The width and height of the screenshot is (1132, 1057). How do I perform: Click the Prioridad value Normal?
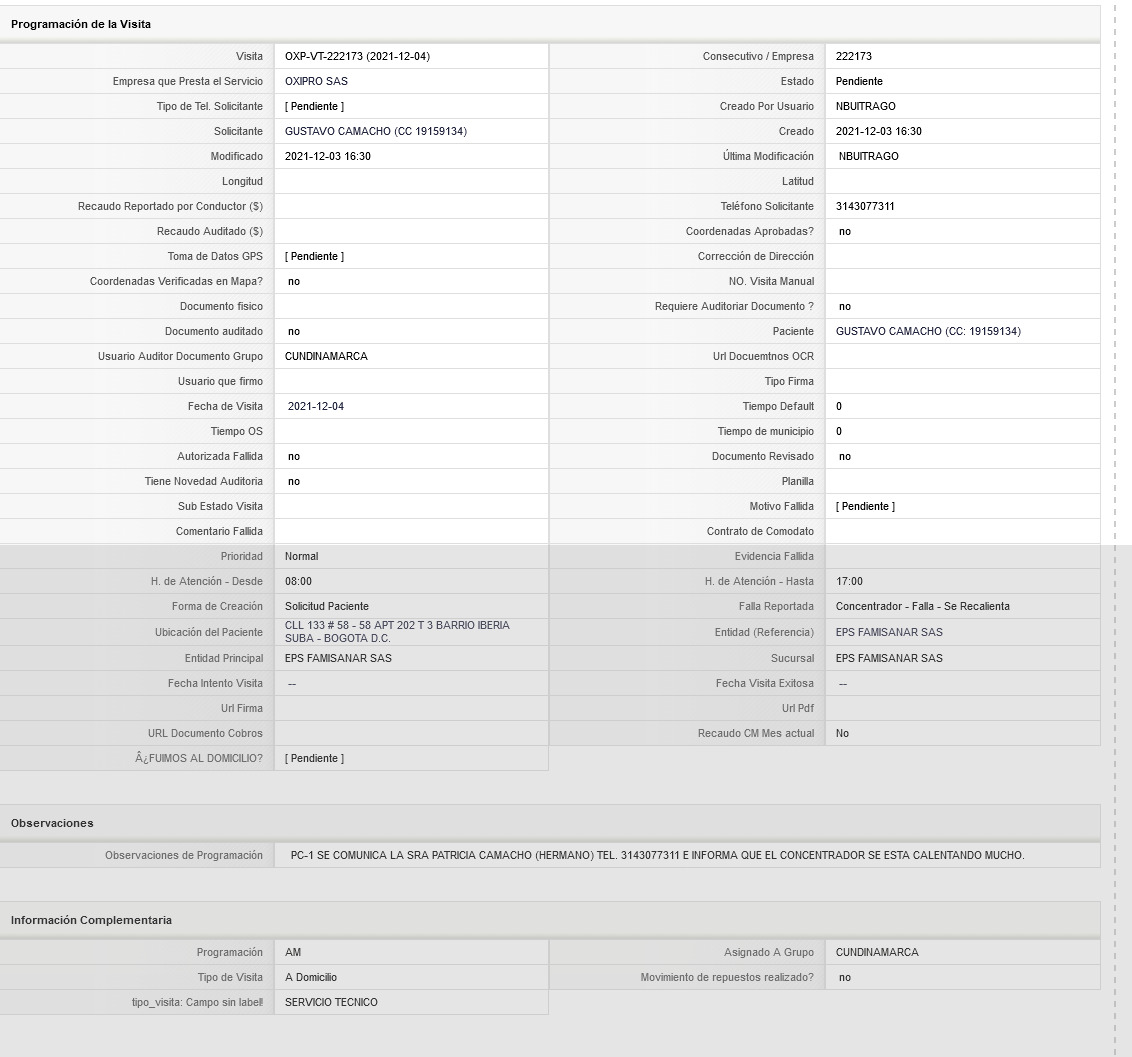point(301,557)
